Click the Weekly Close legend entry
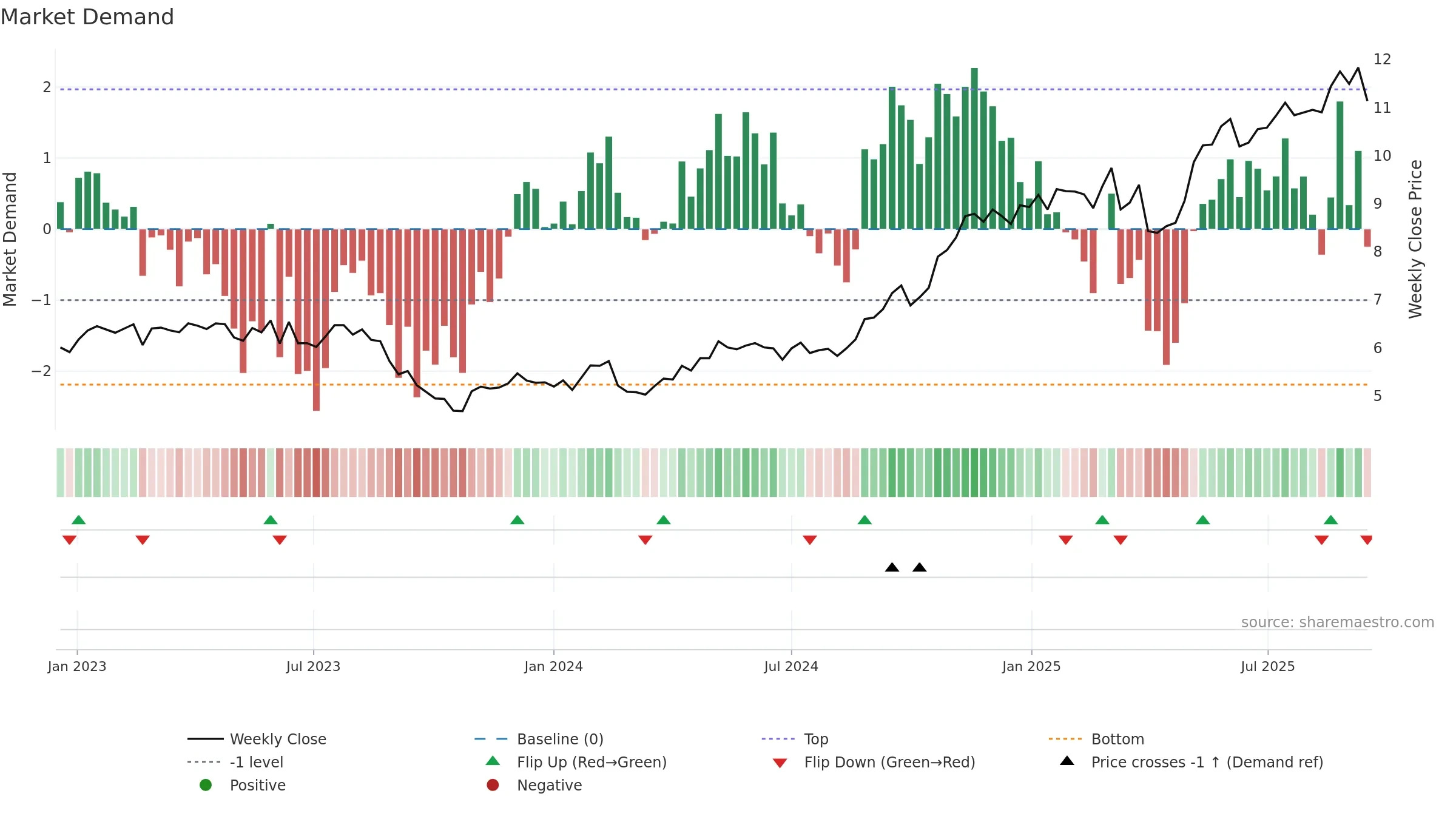Screen dimensions: 1456x819 coord(257,739)
